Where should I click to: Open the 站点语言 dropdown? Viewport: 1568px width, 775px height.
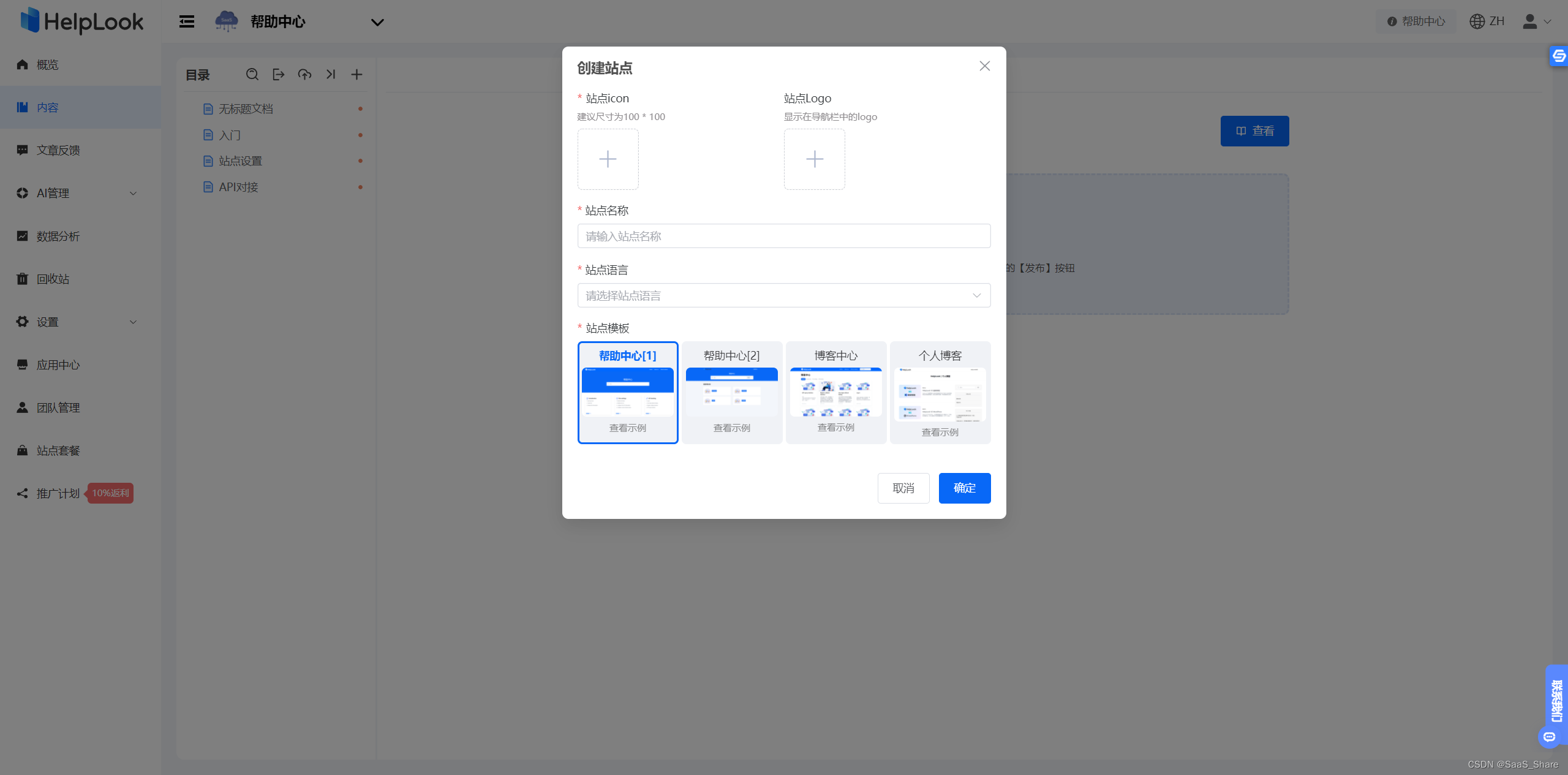[783, 296]
